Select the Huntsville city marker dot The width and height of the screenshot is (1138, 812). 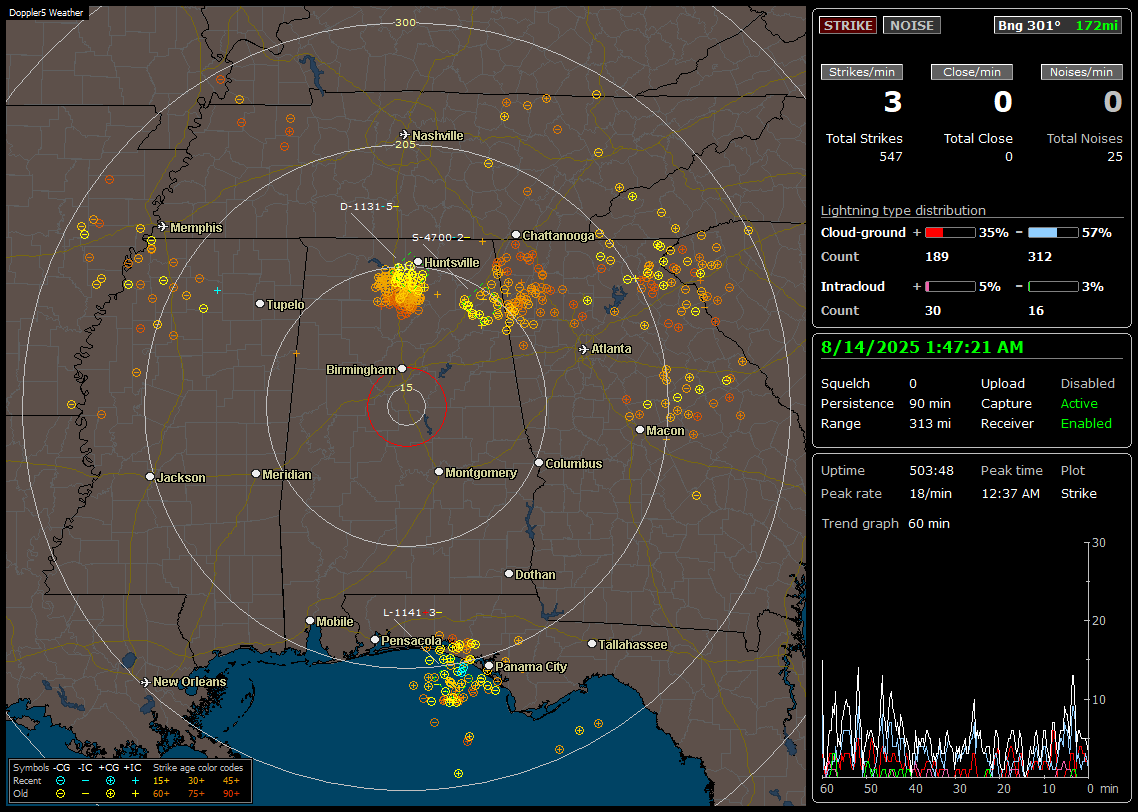coord(418,262)
